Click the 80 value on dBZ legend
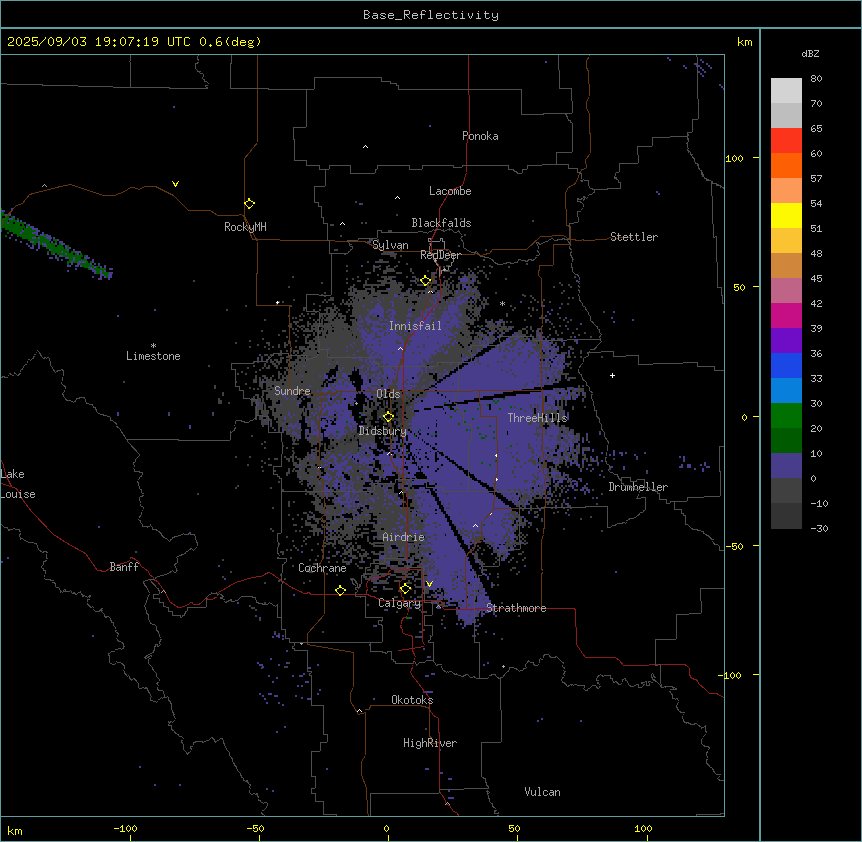Viewport: 862px width, 842px height. pyautogui.click(x=816, y=79)
